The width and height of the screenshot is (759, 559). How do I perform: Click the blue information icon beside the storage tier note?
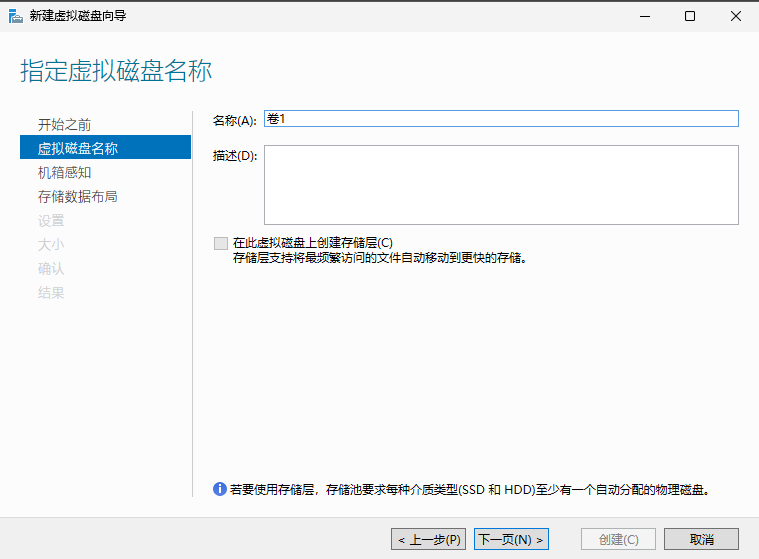[220, 489]
